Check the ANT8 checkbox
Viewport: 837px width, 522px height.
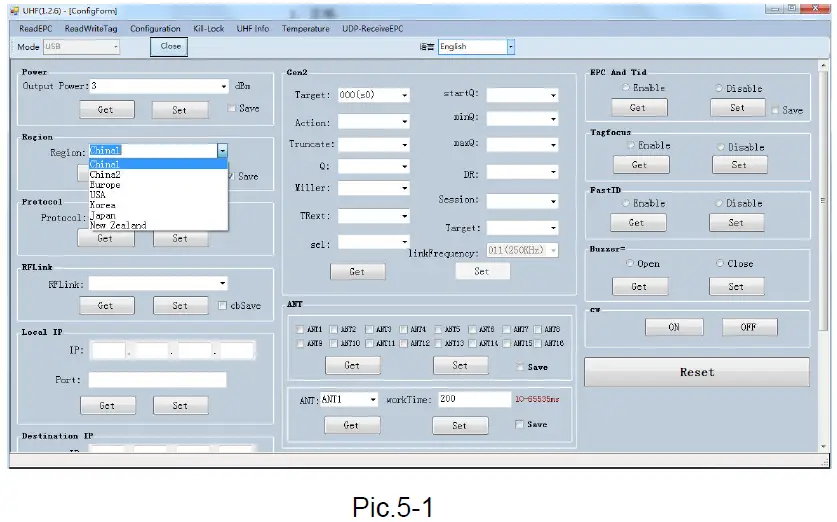tap(538, 329)
